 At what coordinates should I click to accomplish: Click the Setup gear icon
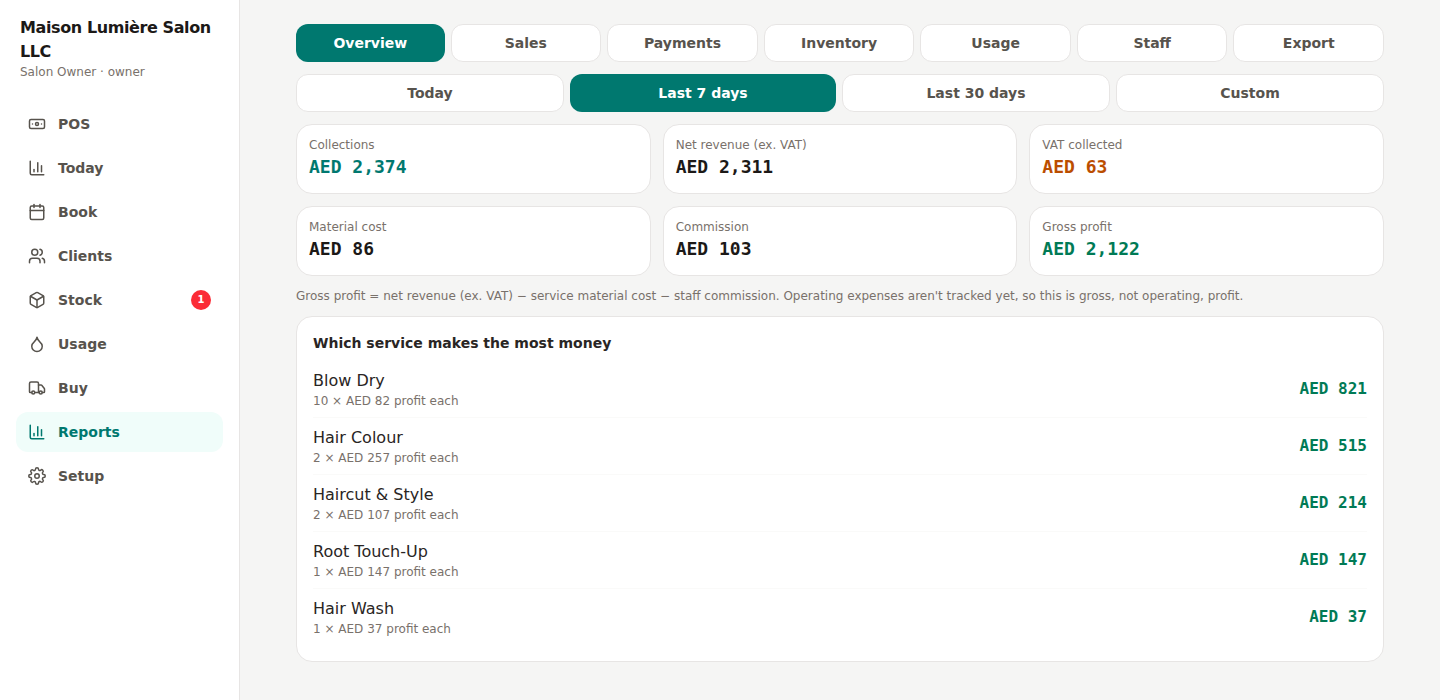(37, 476)
